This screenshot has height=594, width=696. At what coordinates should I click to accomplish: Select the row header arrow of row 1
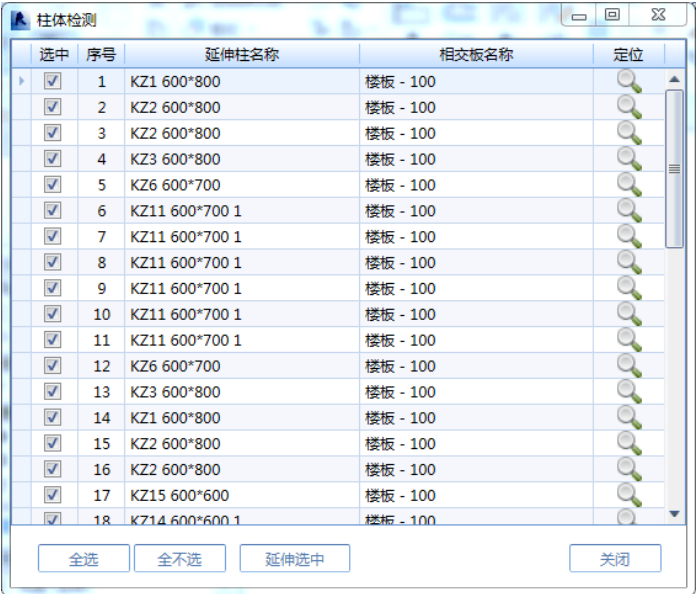pyautogui.click(x=21, y=81)
